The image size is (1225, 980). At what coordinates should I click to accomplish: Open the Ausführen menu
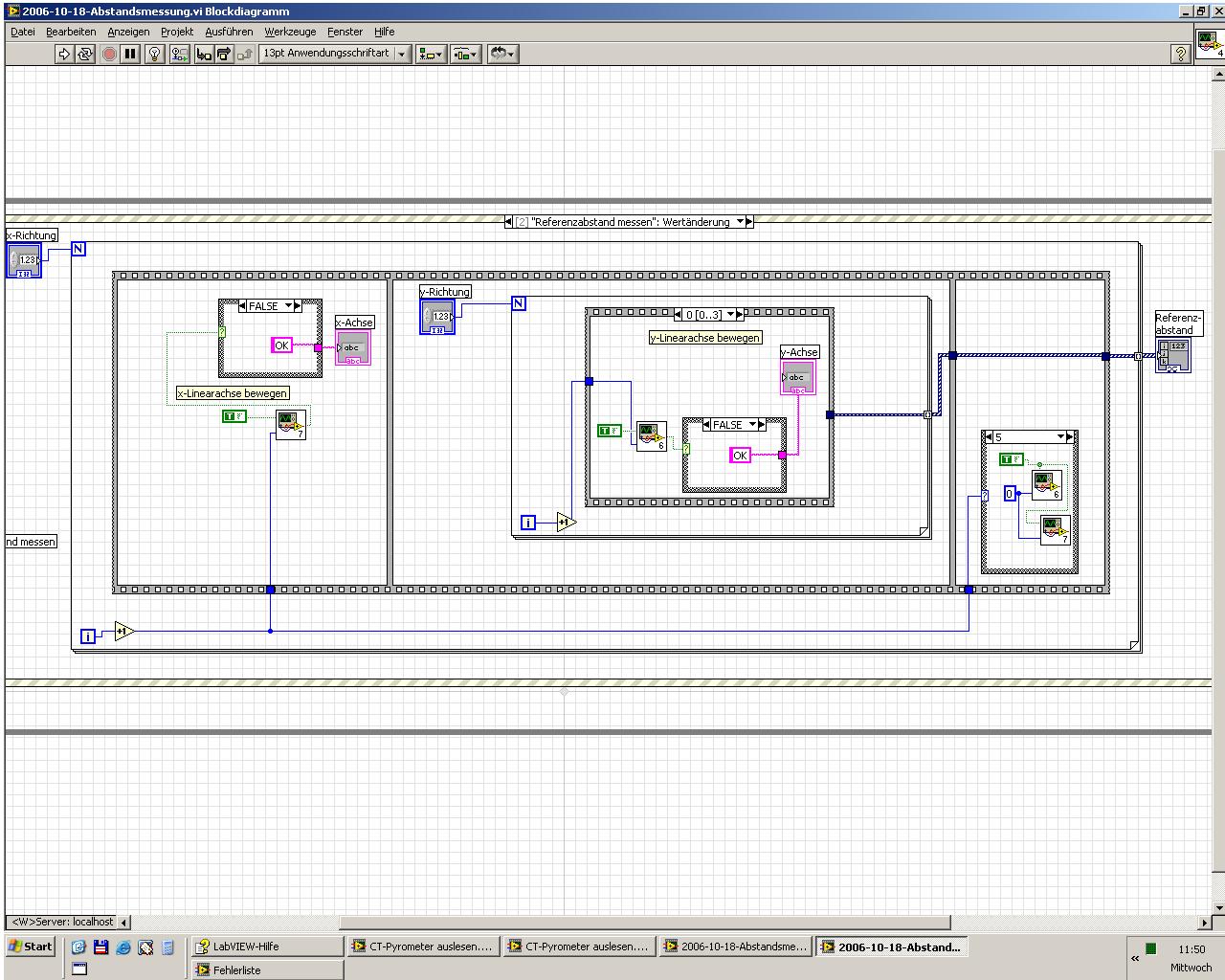click(x=230, y=32)
